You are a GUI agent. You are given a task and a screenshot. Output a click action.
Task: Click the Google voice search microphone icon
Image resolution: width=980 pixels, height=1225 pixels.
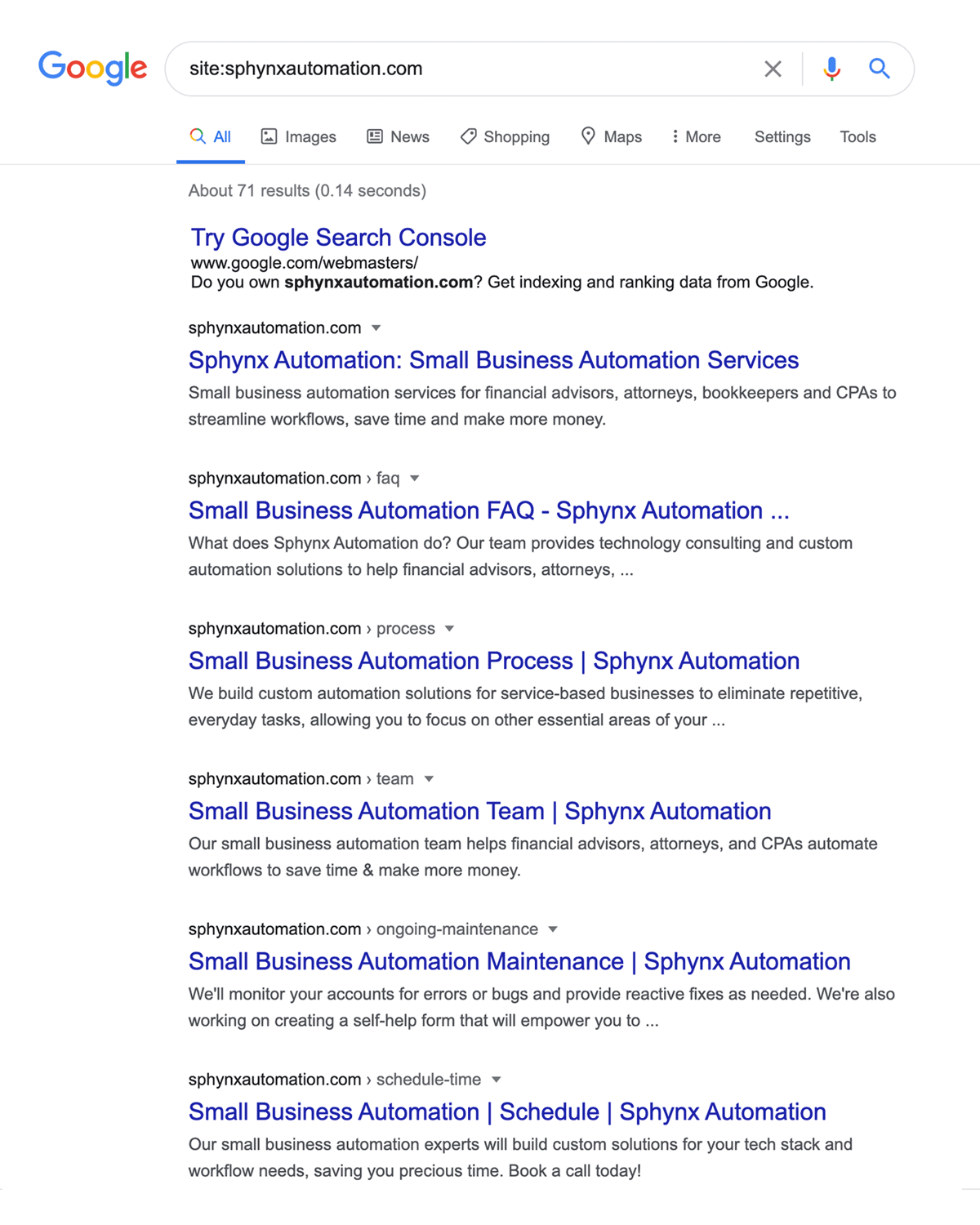pyautogui.click(x=831, y=69)
